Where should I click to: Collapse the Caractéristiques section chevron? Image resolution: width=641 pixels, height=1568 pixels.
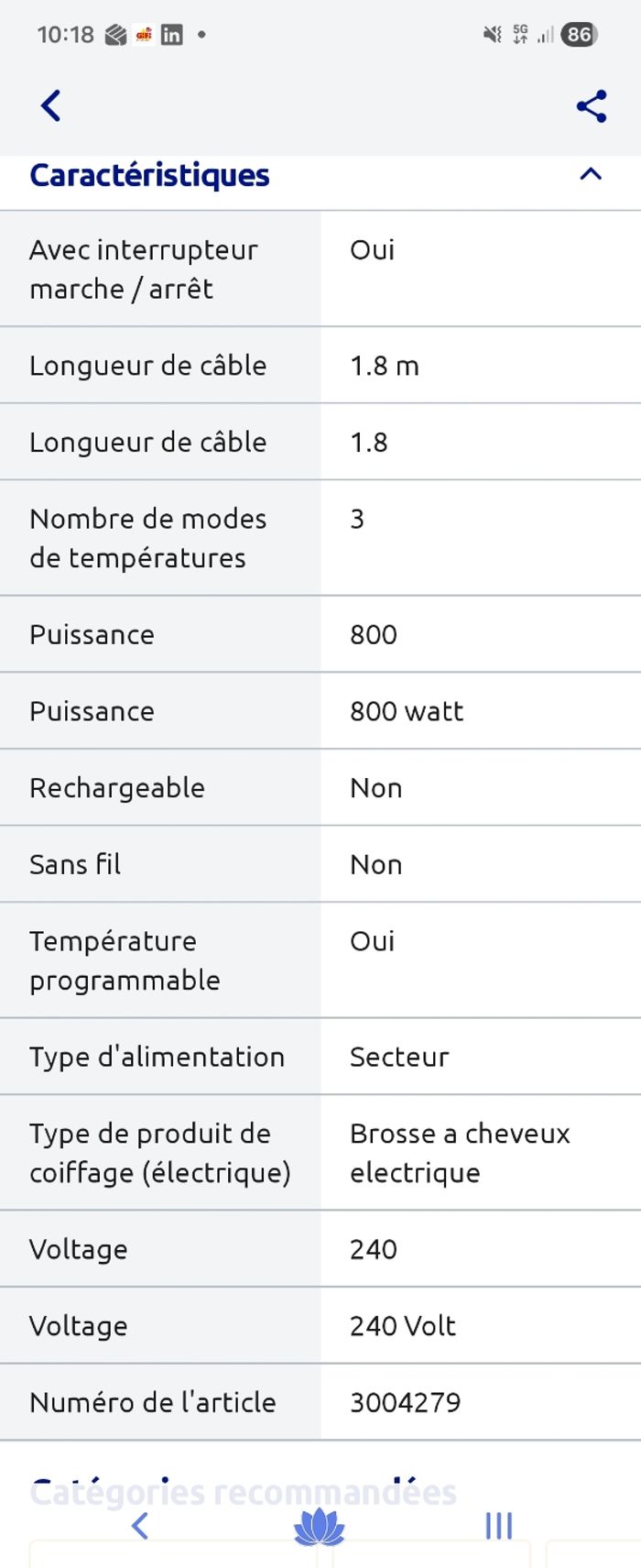click(x=591, y=174)
